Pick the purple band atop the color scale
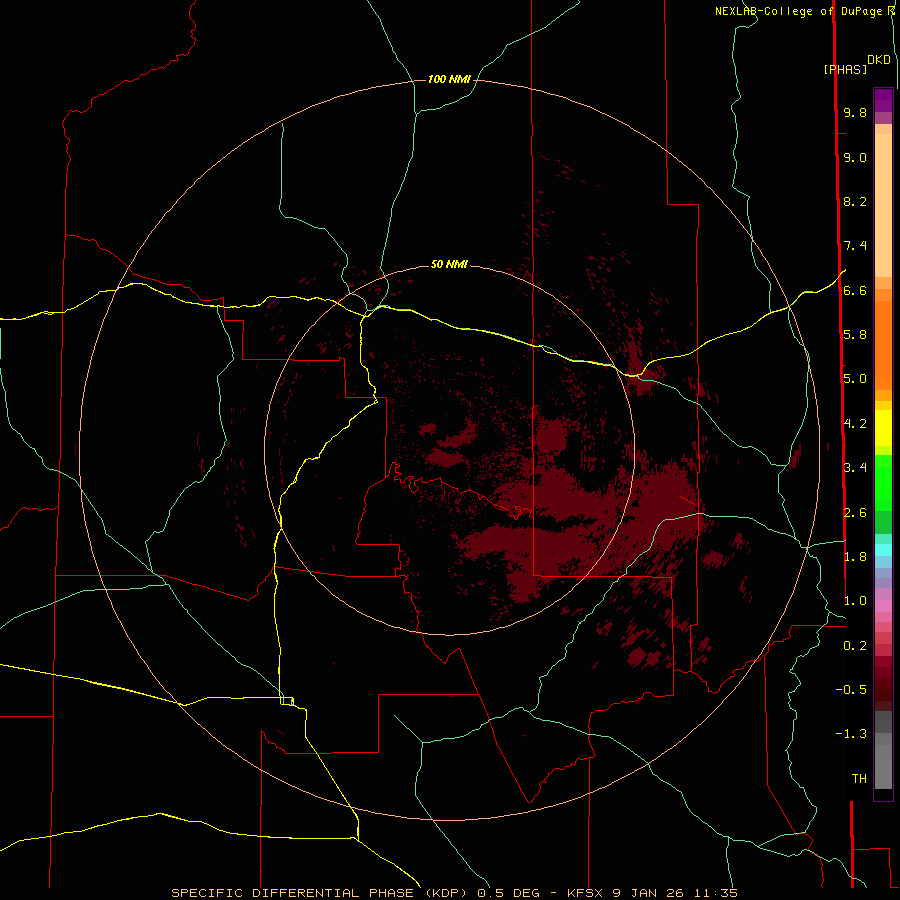900x900 pixels. (x=883, y=101)
